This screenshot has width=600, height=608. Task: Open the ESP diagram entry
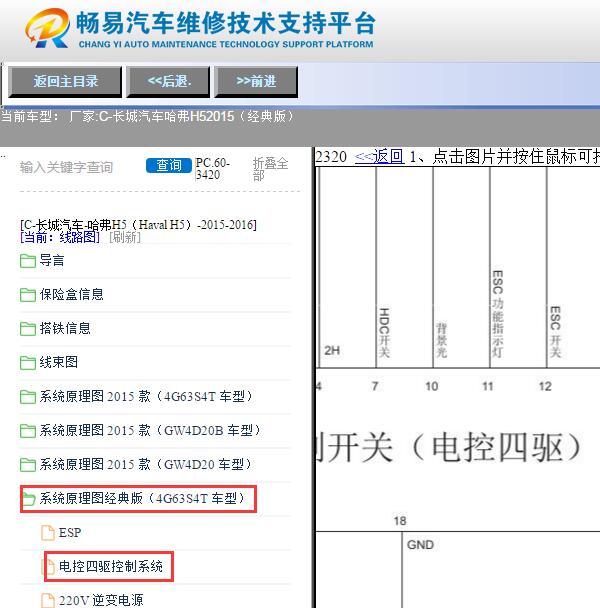pyautogui.click(x=70, y=532)
